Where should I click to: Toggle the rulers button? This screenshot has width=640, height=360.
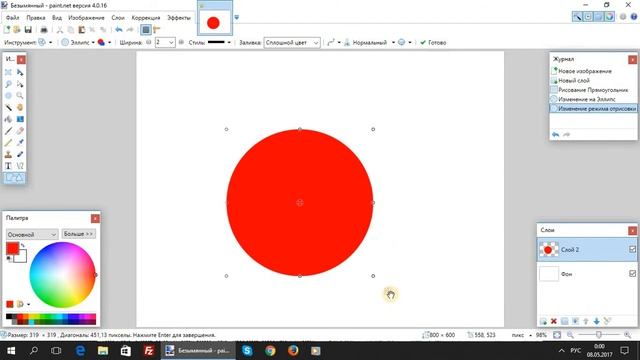click(157, 30)
